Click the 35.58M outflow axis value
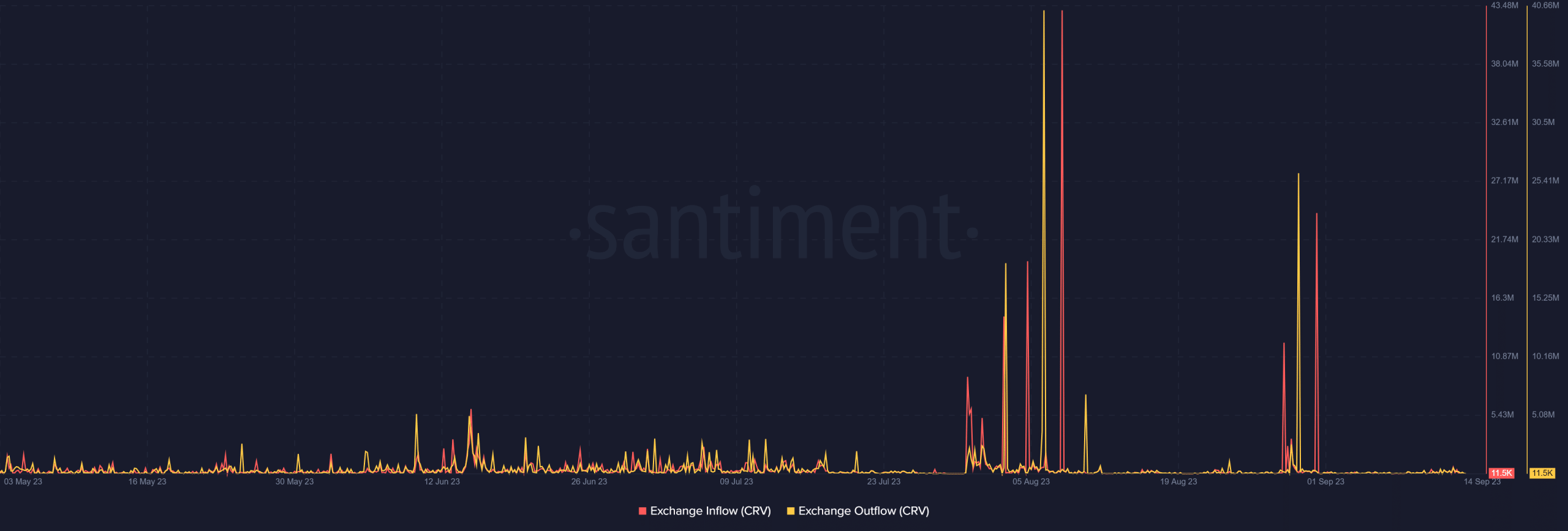This screenshot has width=1568, height=531. pos(1545,64)
